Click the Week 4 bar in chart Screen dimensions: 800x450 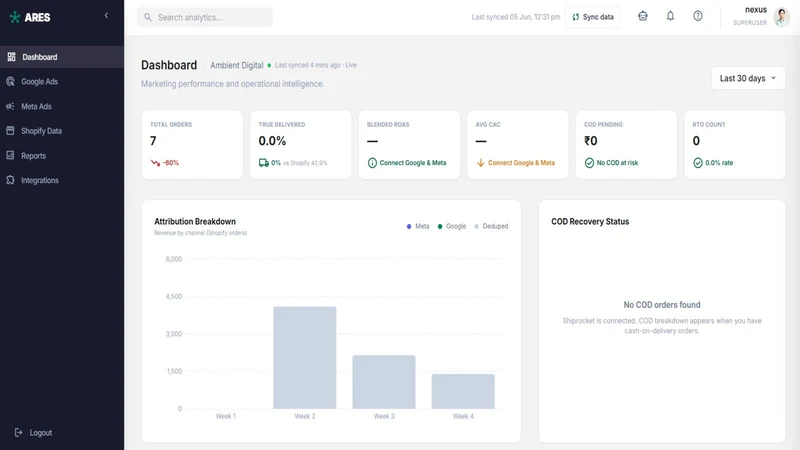click(x=463, y=391)
